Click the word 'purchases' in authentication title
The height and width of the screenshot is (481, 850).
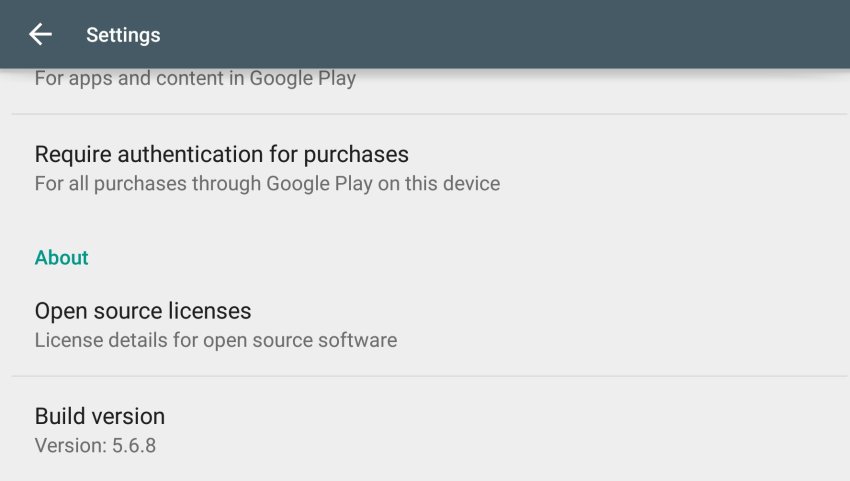tap(356, 155)
